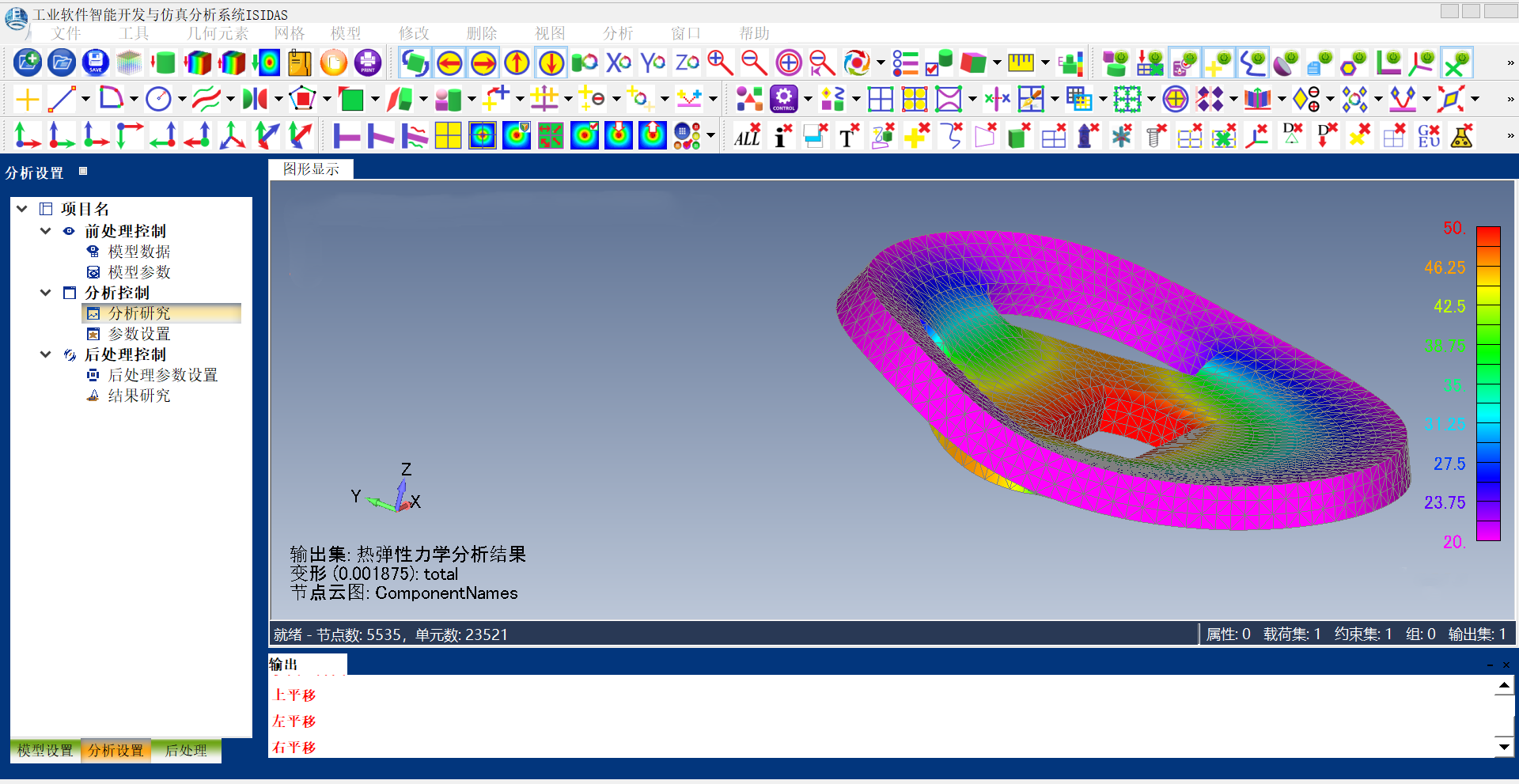Open the purple CONTROL gear icon
The width and height of the screenshot is (1519, 784).
[783, 99]
